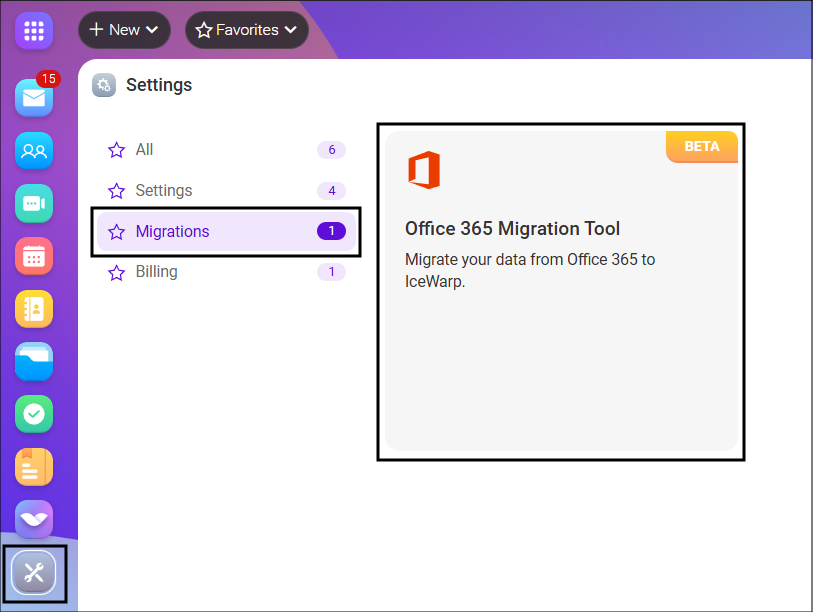813x612 pixels.
Task: Open the Office 365 Migration Tool card
Action: pyautogui.click(x=560, y=290)
